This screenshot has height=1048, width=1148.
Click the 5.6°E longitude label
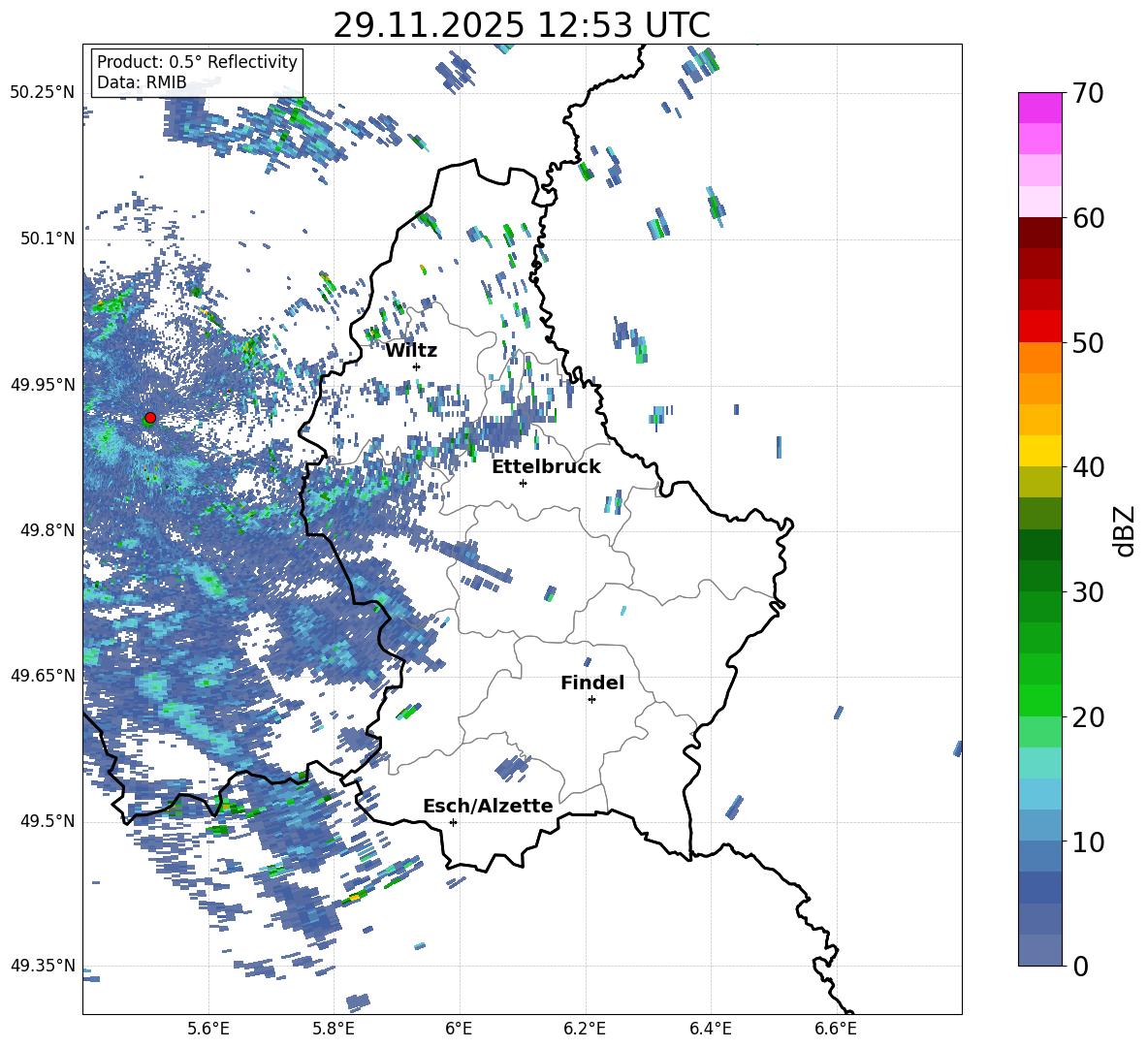[208, 1029]
